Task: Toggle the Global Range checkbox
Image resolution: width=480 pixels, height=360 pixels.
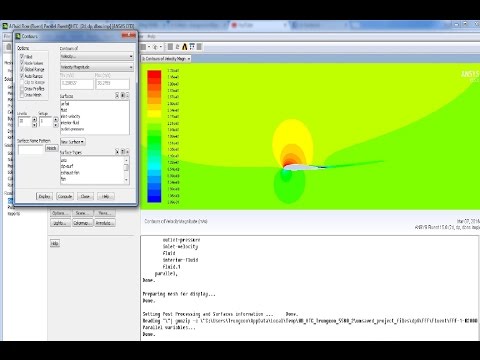Action: pyautogui.click(x=22, y=69)
